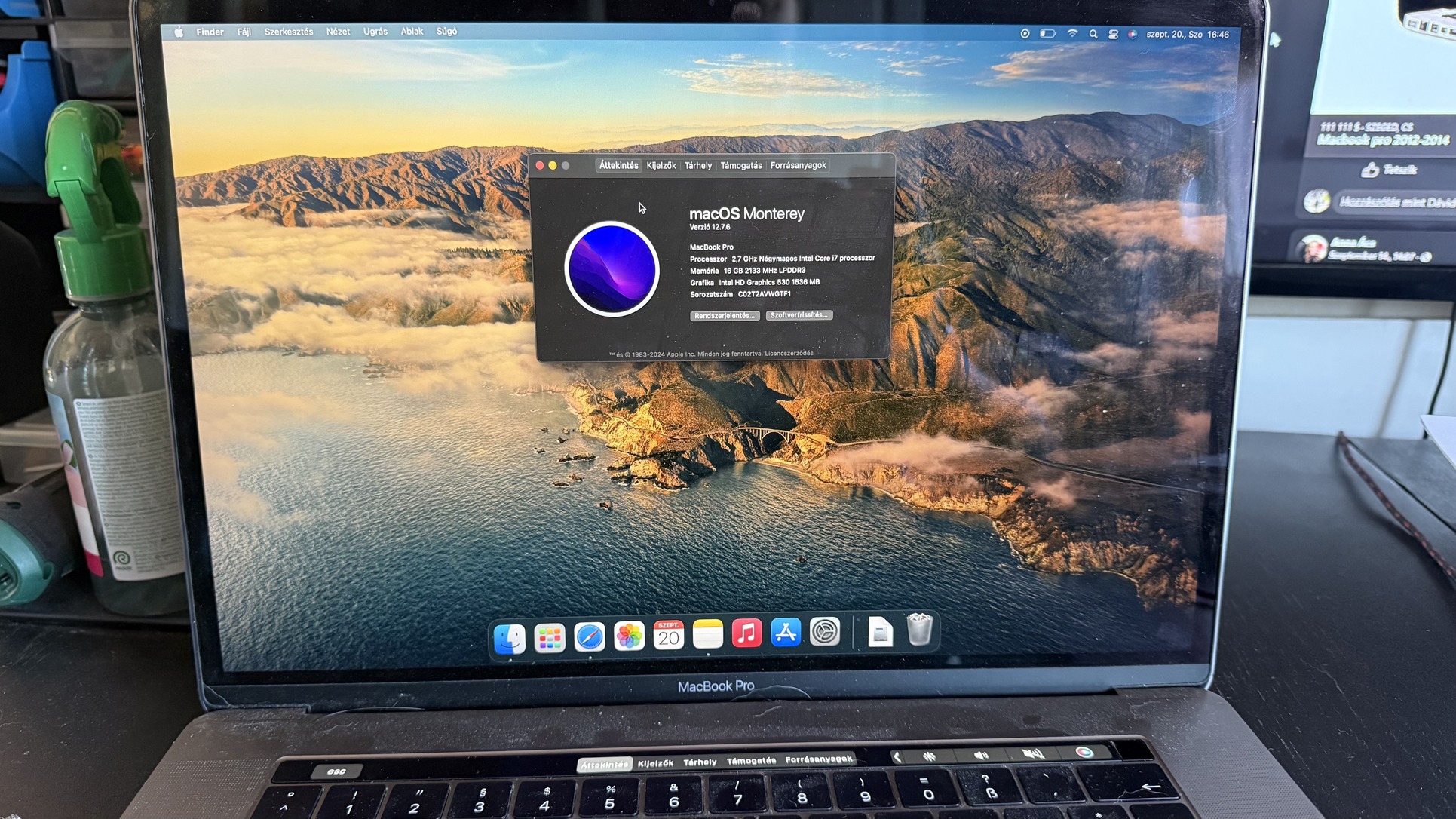Open the Apple menu
Screen dimensions: 1456x819
179,32
